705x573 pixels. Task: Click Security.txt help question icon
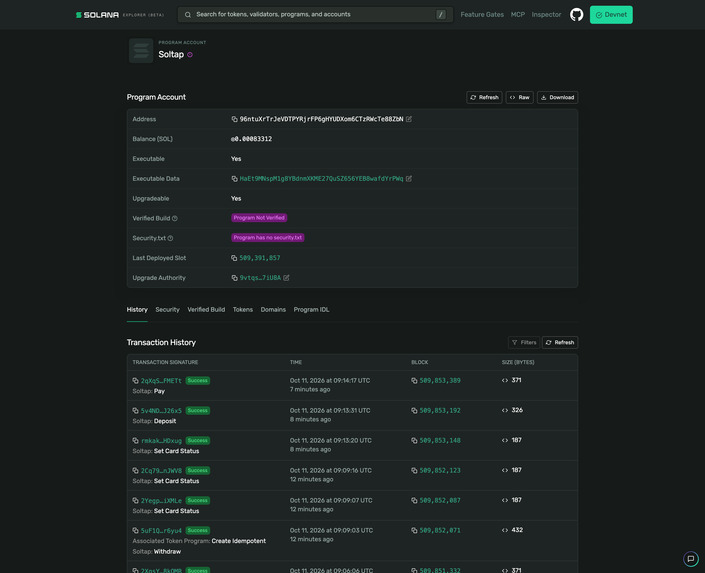170,238
